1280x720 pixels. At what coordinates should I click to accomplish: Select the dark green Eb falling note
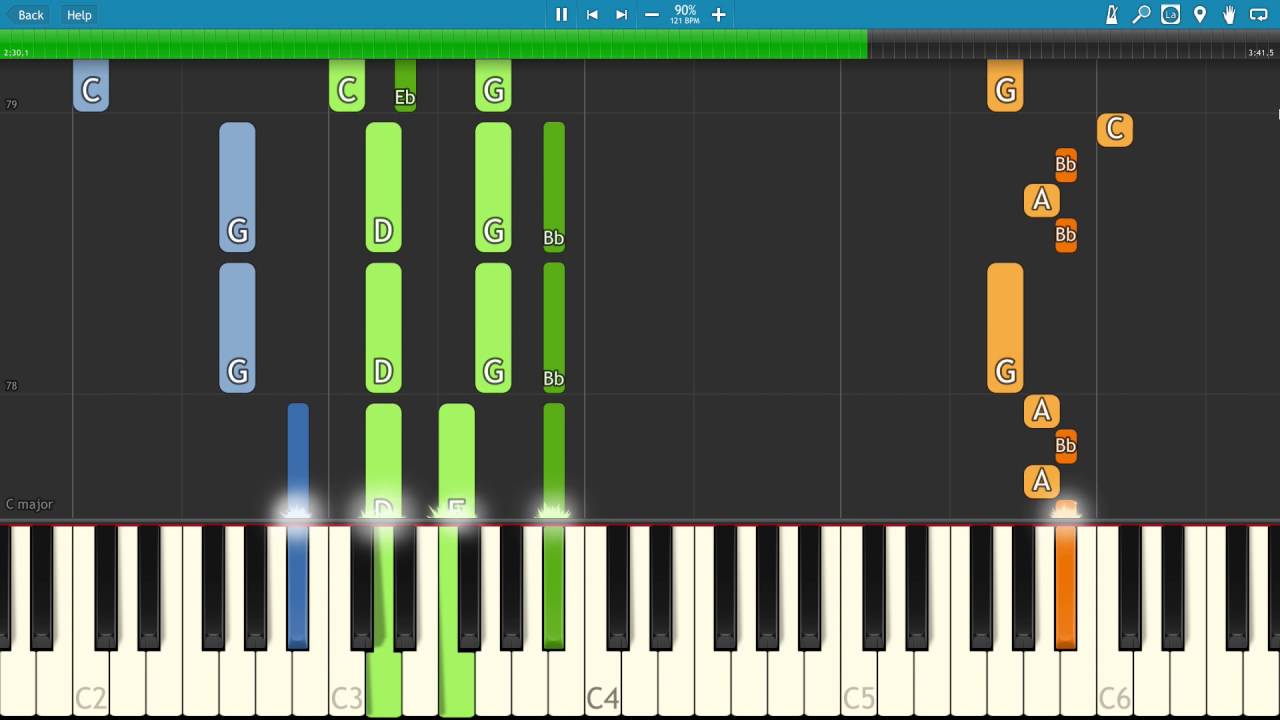pos(405,85)
